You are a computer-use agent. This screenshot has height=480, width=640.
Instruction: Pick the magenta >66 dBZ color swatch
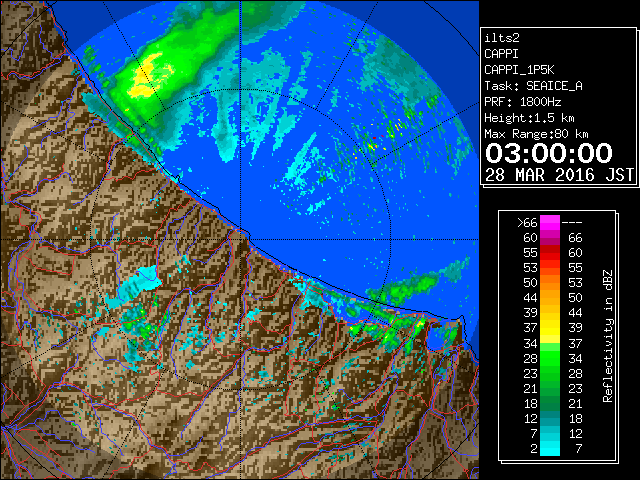550,223
